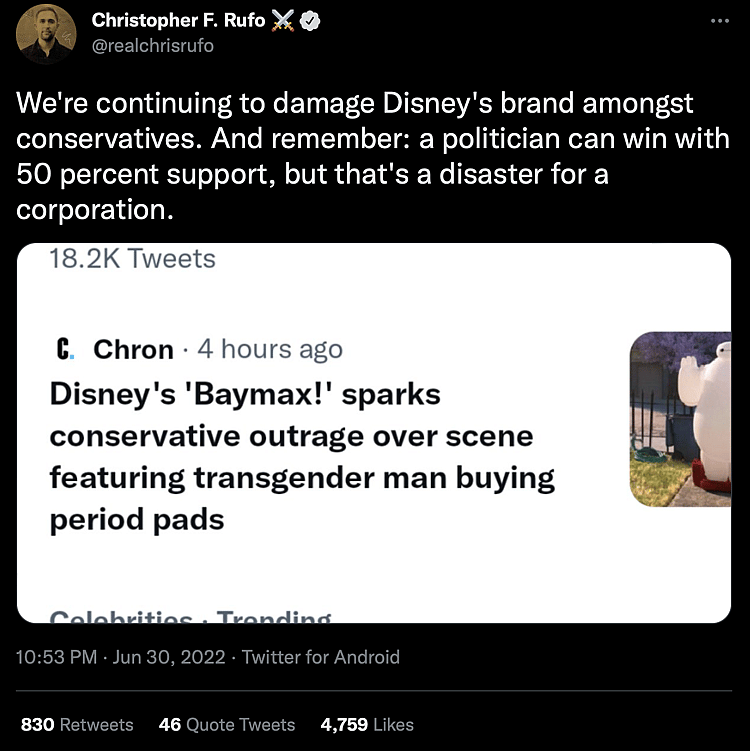
Task: Click the display name Christopher F. Rufo
Action: click(178, 21)
